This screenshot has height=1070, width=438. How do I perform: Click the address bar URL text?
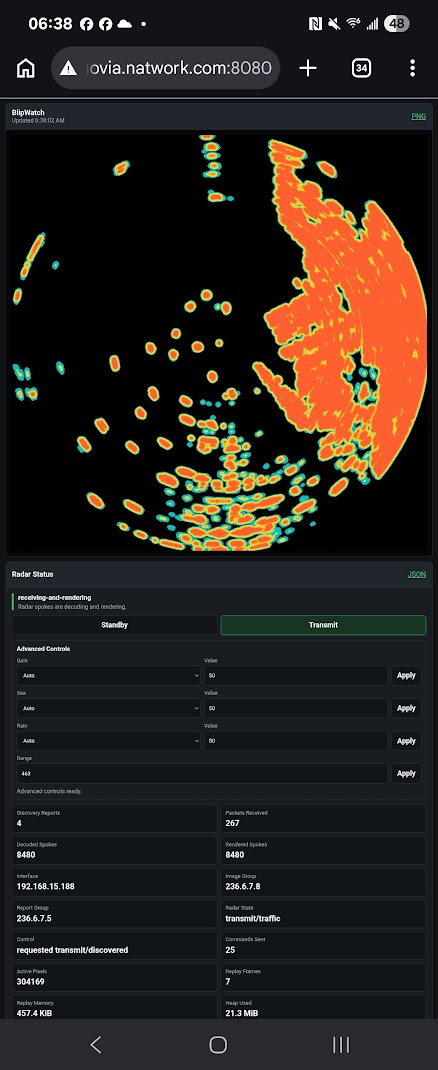pos(179,68)
